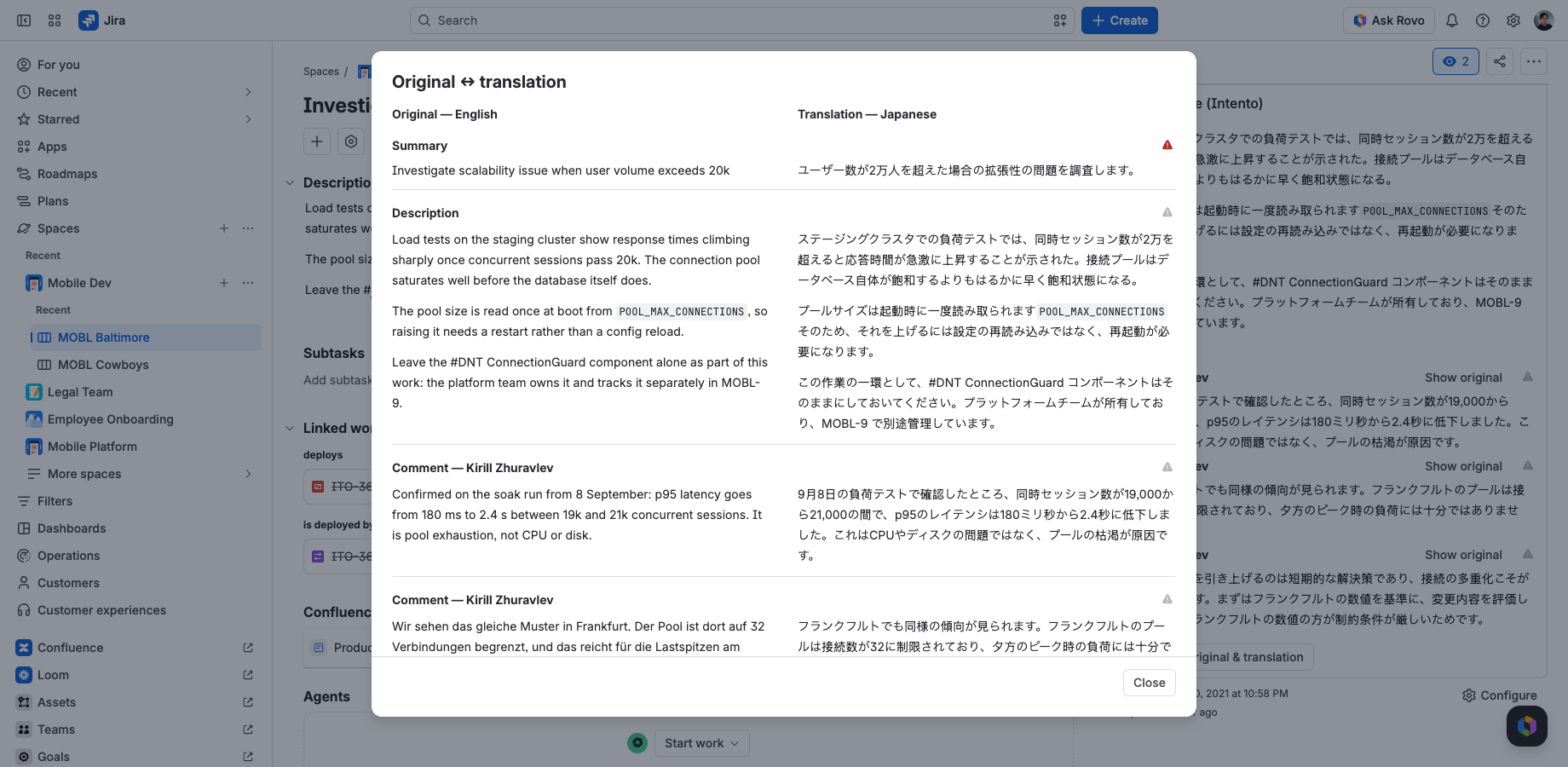Open the user profile avatar

(1544, 20)
